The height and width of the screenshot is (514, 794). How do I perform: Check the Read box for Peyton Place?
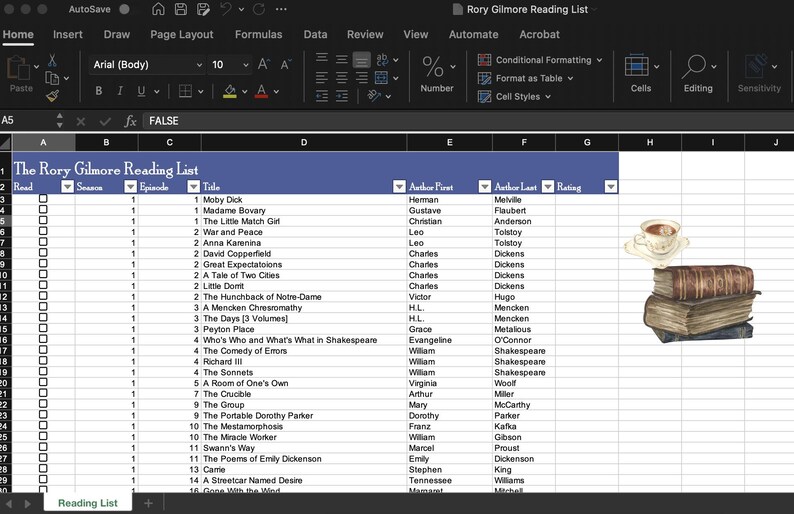pyautogui.click(x=43, y=328)
